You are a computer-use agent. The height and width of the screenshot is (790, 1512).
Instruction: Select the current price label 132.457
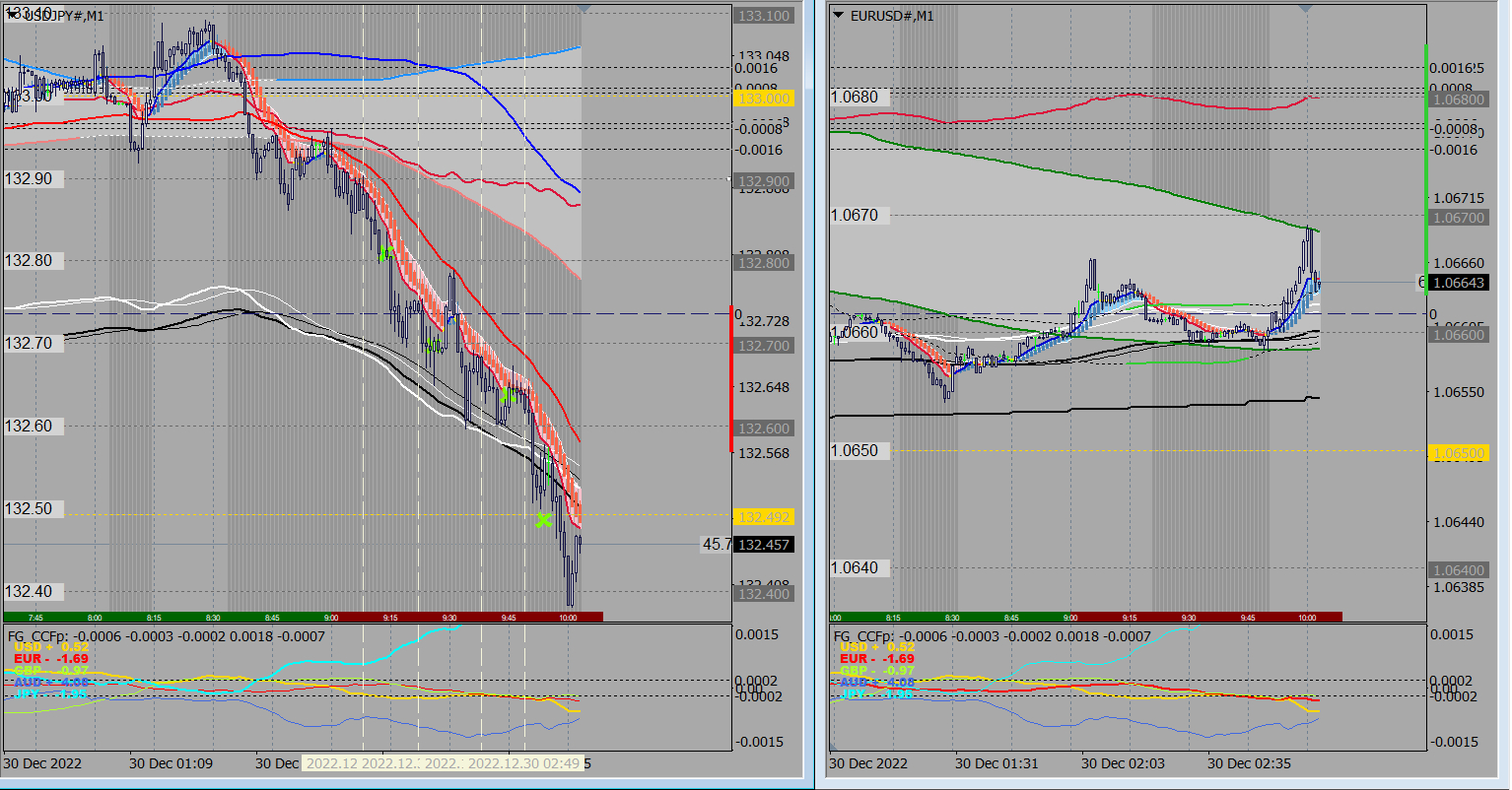[765, 544]
